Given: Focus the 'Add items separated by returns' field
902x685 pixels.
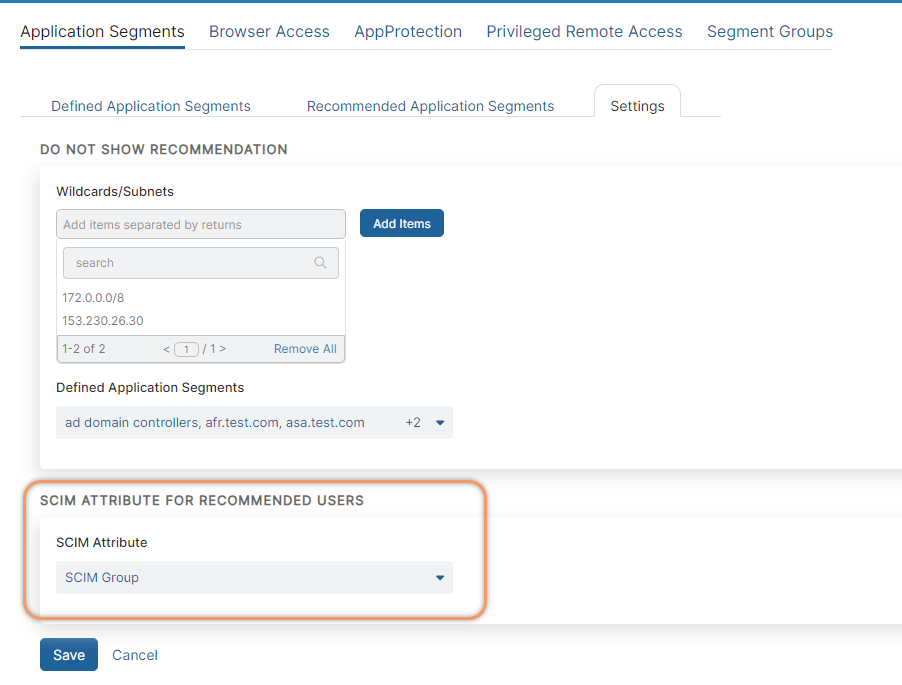Looking at the screenshot, I should point(201,224).
